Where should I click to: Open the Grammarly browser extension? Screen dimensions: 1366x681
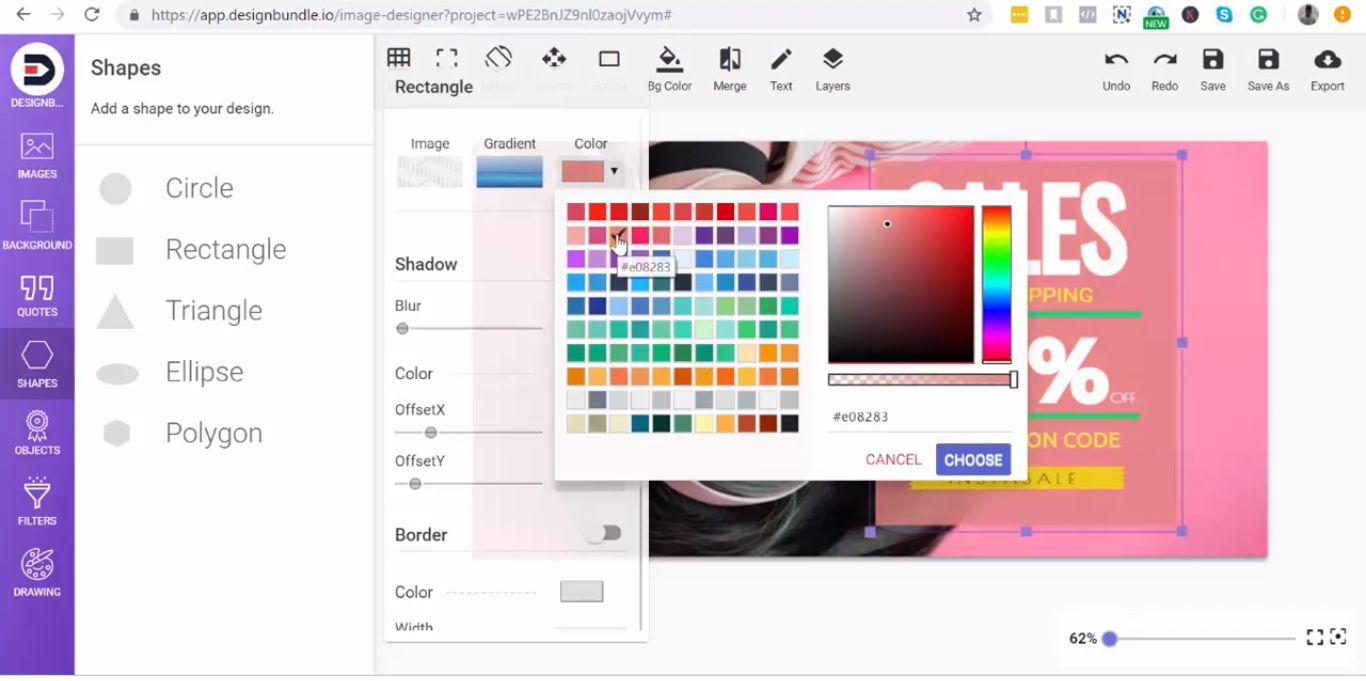[x=1259, y=15]
